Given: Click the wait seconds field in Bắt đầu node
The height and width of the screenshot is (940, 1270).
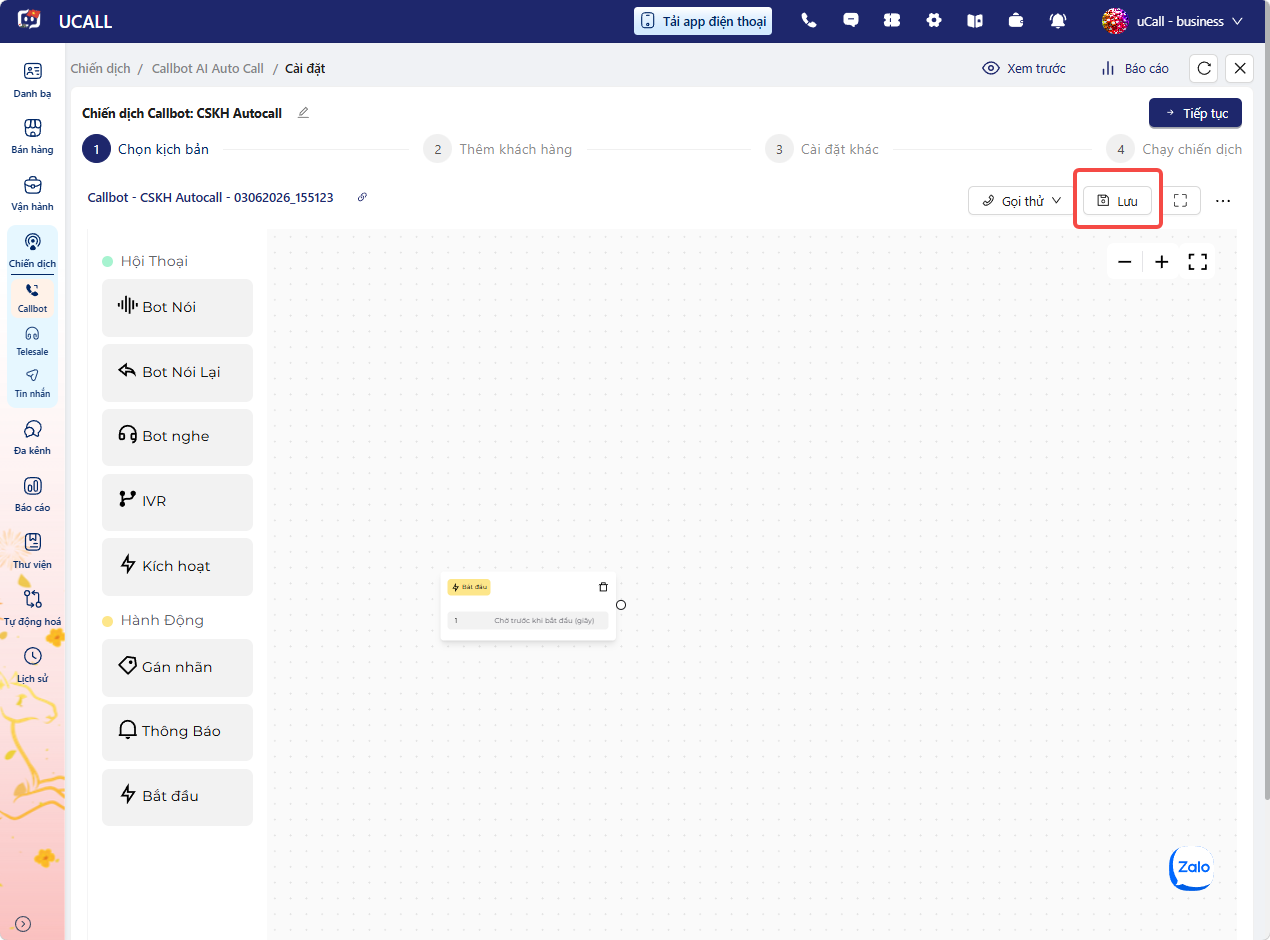Looking at the screenshot, I should pyautogui.click(x=528, y=621).
